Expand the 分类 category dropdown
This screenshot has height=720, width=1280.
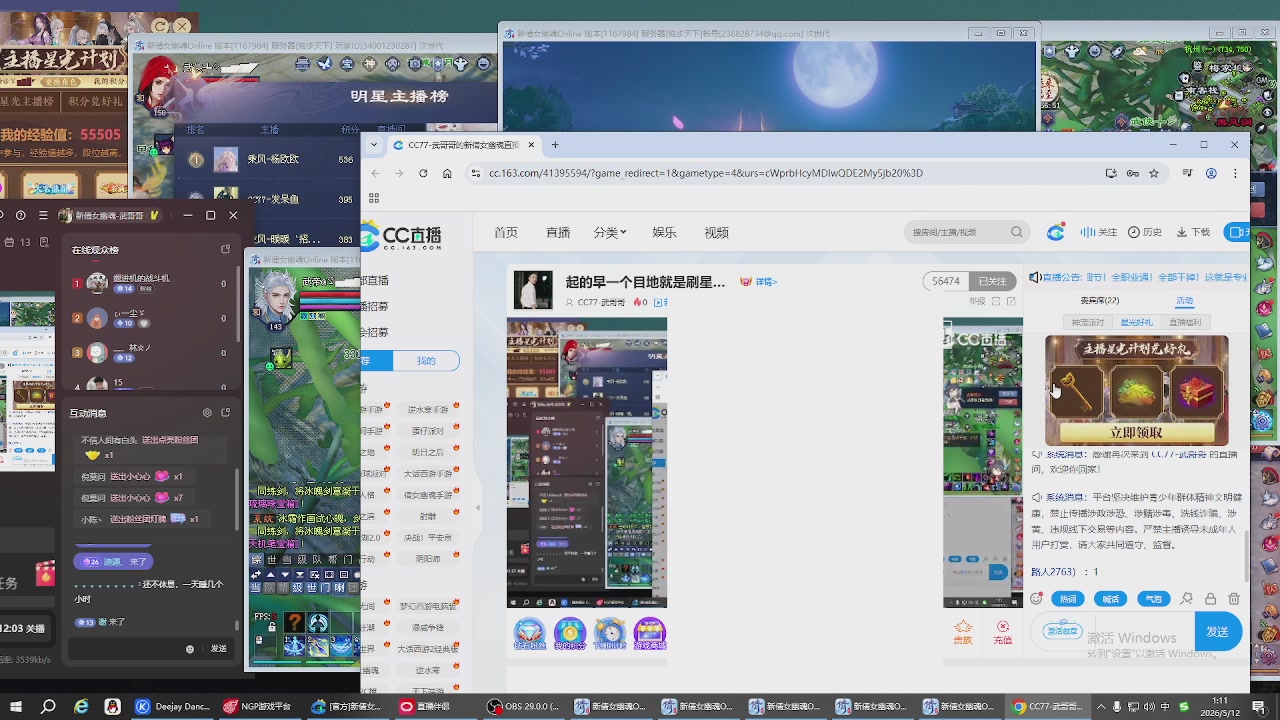610,232
